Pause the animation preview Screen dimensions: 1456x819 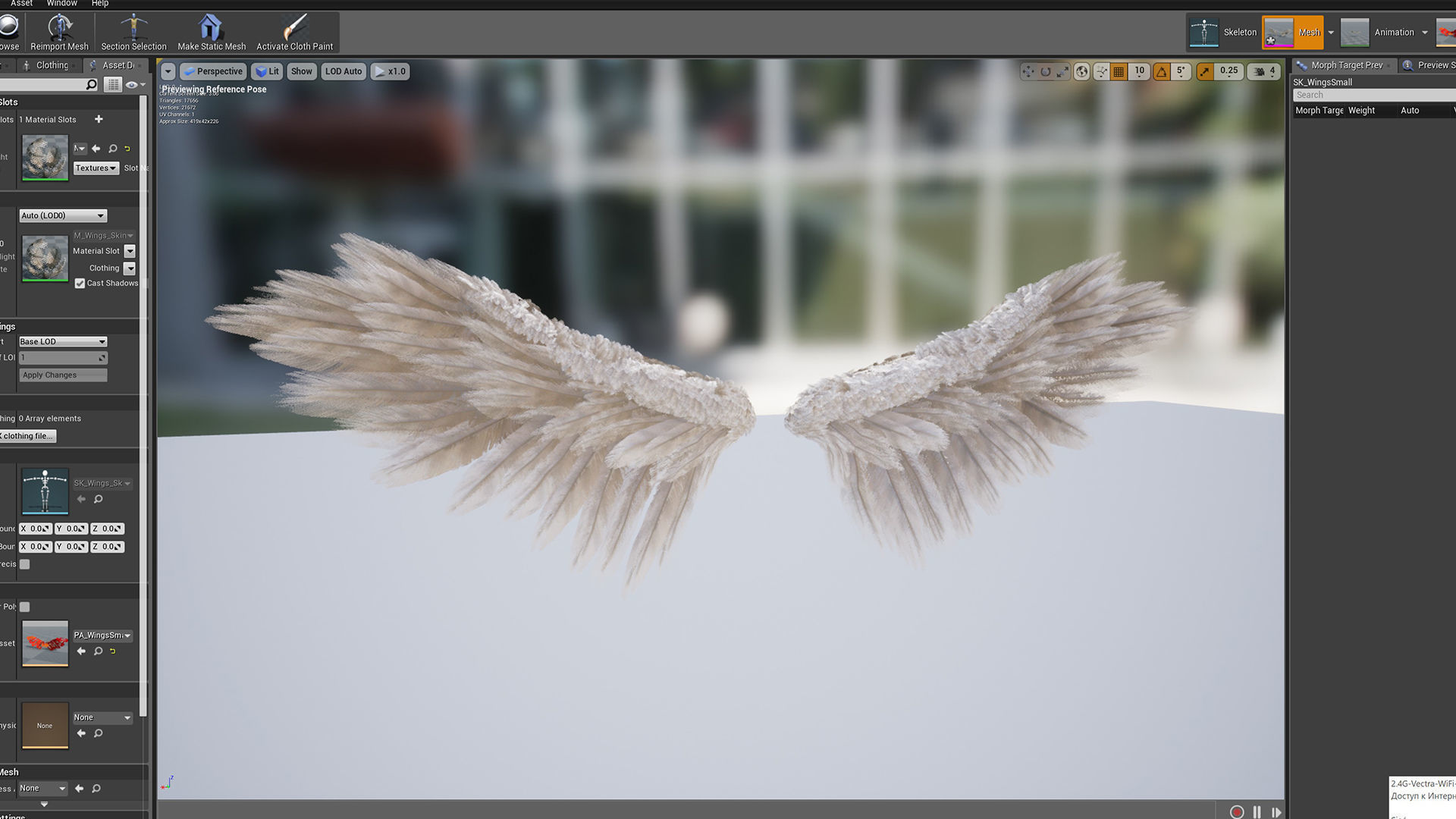[x=1257, y=812]
